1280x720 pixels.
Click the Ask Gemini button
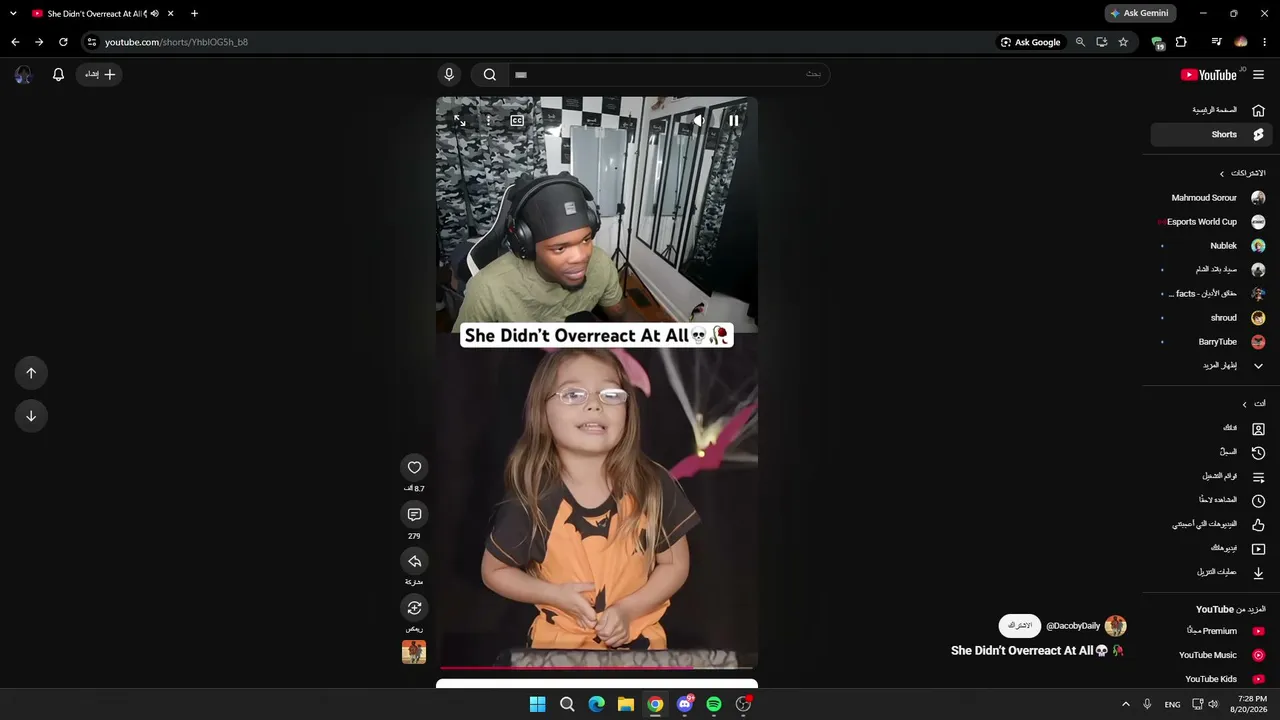coord(1140,13)
